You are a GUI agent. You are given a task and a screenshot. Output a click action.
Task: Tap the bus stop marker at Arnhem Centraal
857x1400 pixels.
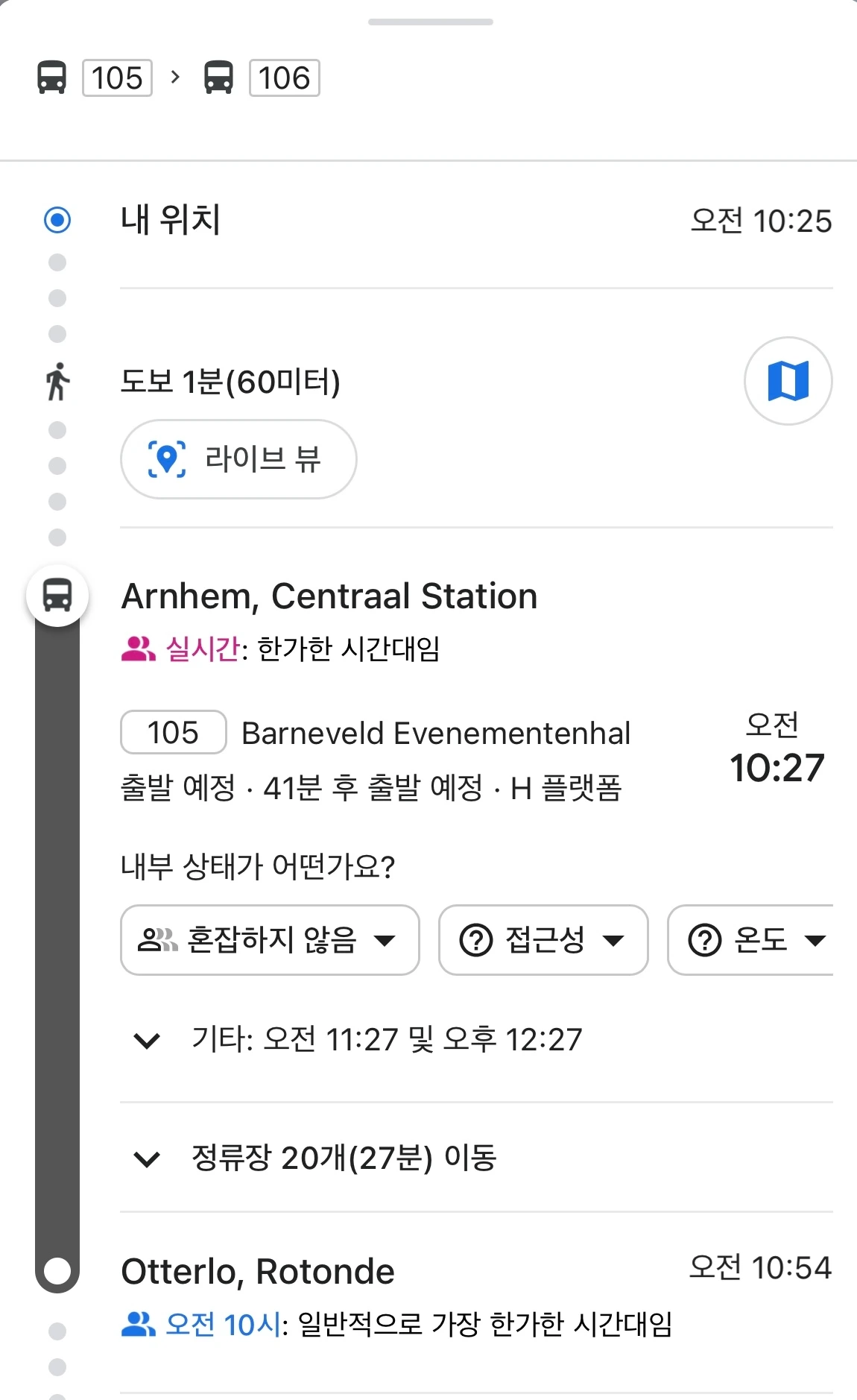point(57,596)
